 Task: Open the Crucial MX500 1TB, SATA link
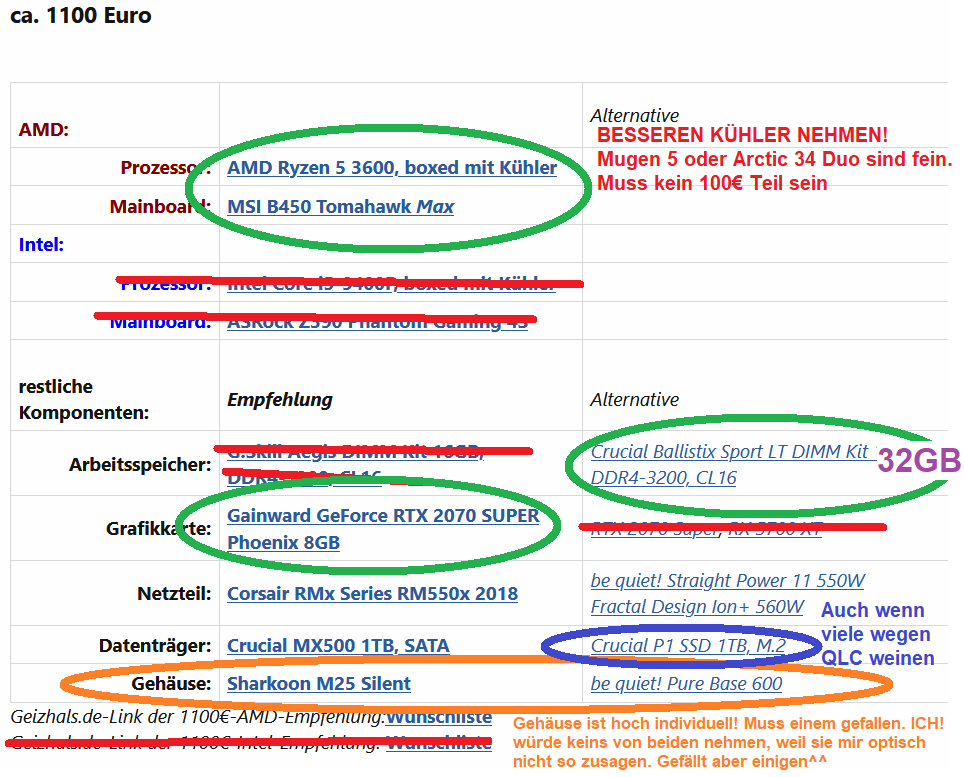point(338,646)
